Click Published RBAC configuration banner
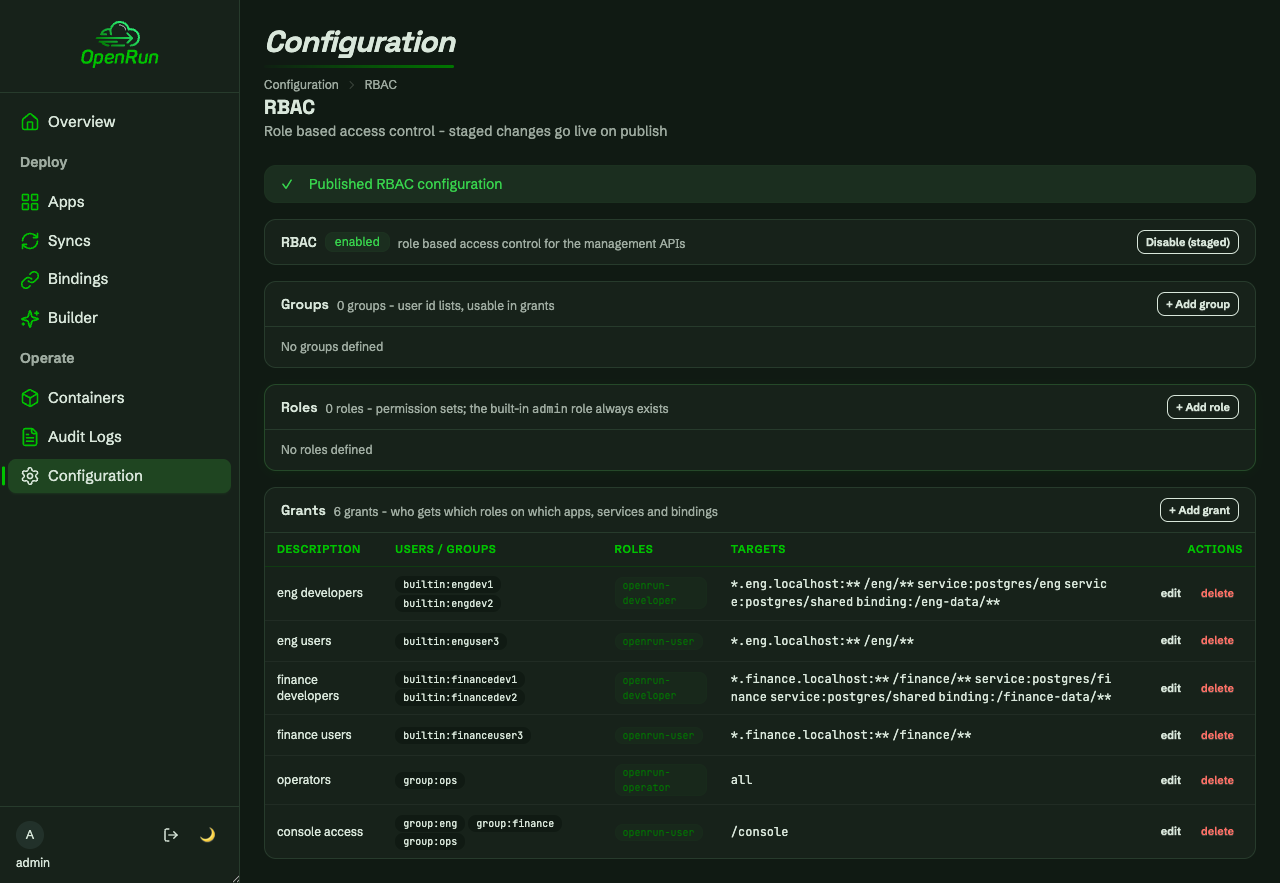 click(759, 184)
